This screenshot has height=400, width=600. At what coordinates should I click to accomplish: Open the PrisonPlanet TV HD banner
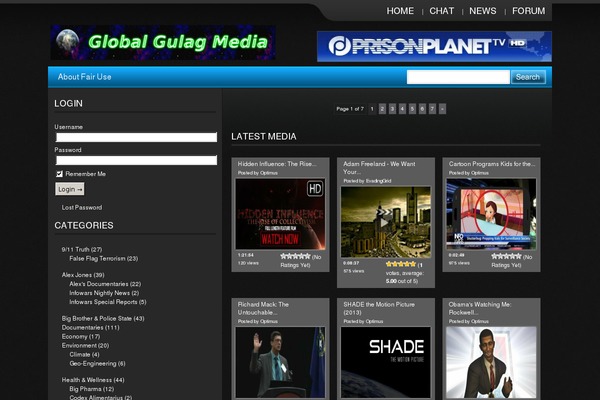tap(434, 46)
